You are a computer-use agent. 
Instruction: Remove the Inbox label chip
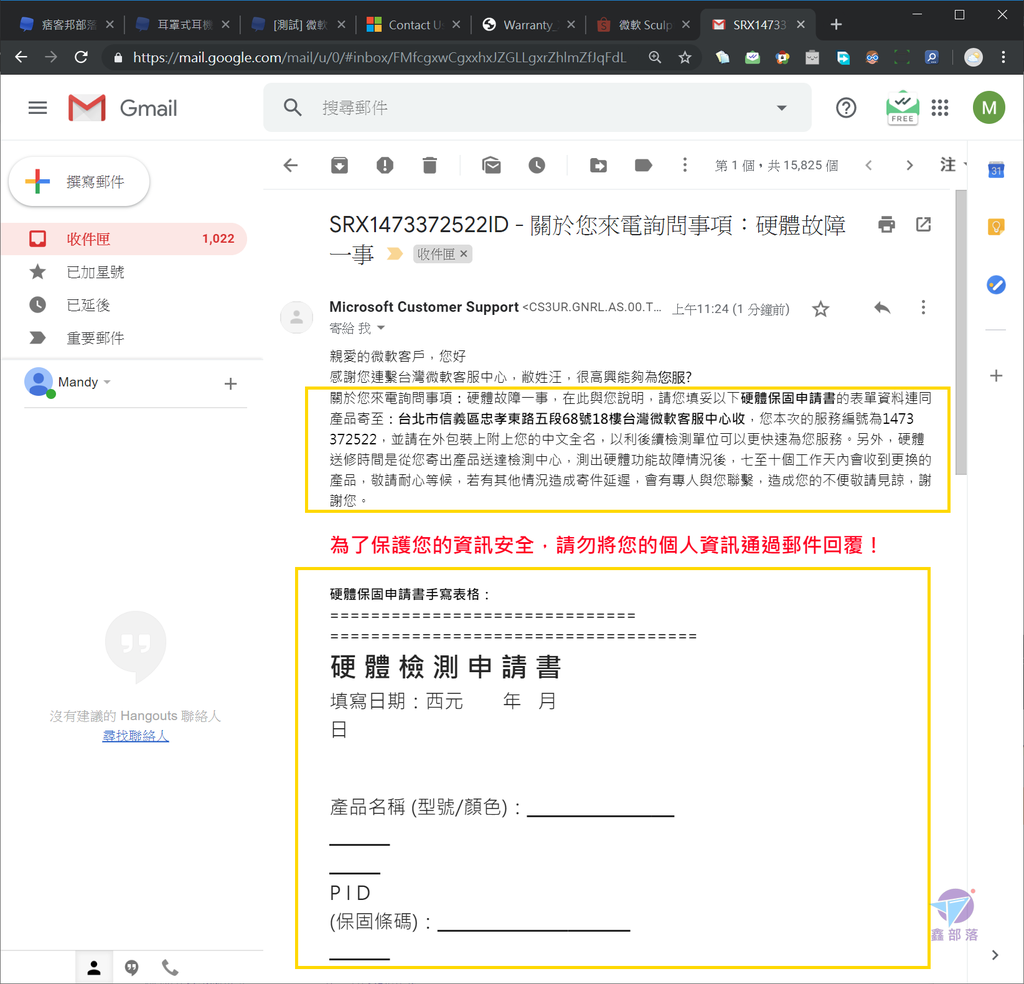coord(464,254)
